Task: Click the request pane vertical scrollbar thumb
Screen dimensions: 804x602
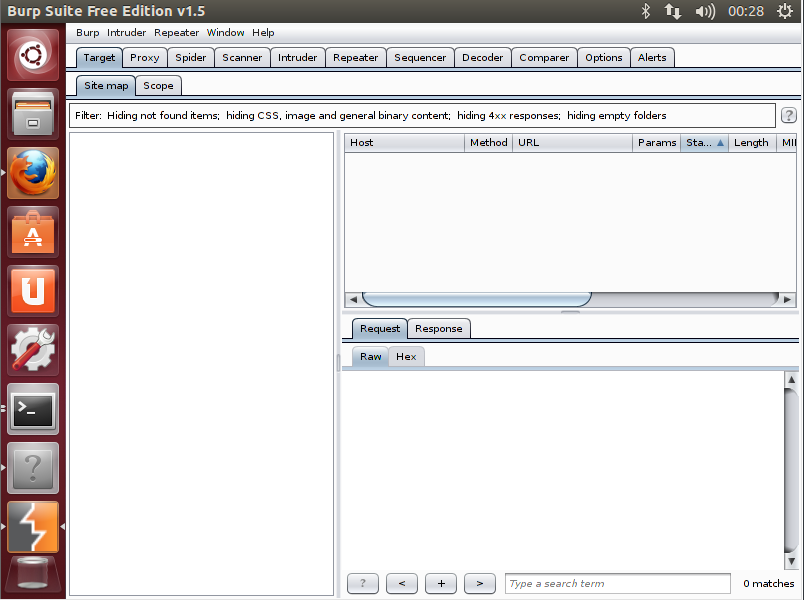Action: tap(791, 471)
